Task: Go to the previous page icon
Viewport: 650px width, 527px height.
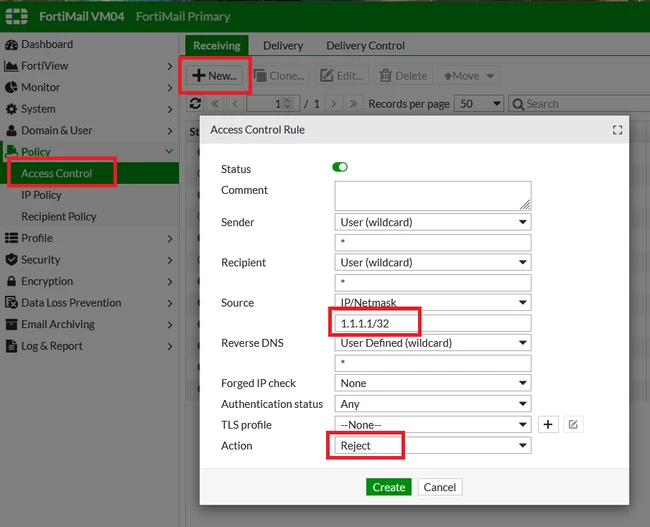Action: coord(235,104)
